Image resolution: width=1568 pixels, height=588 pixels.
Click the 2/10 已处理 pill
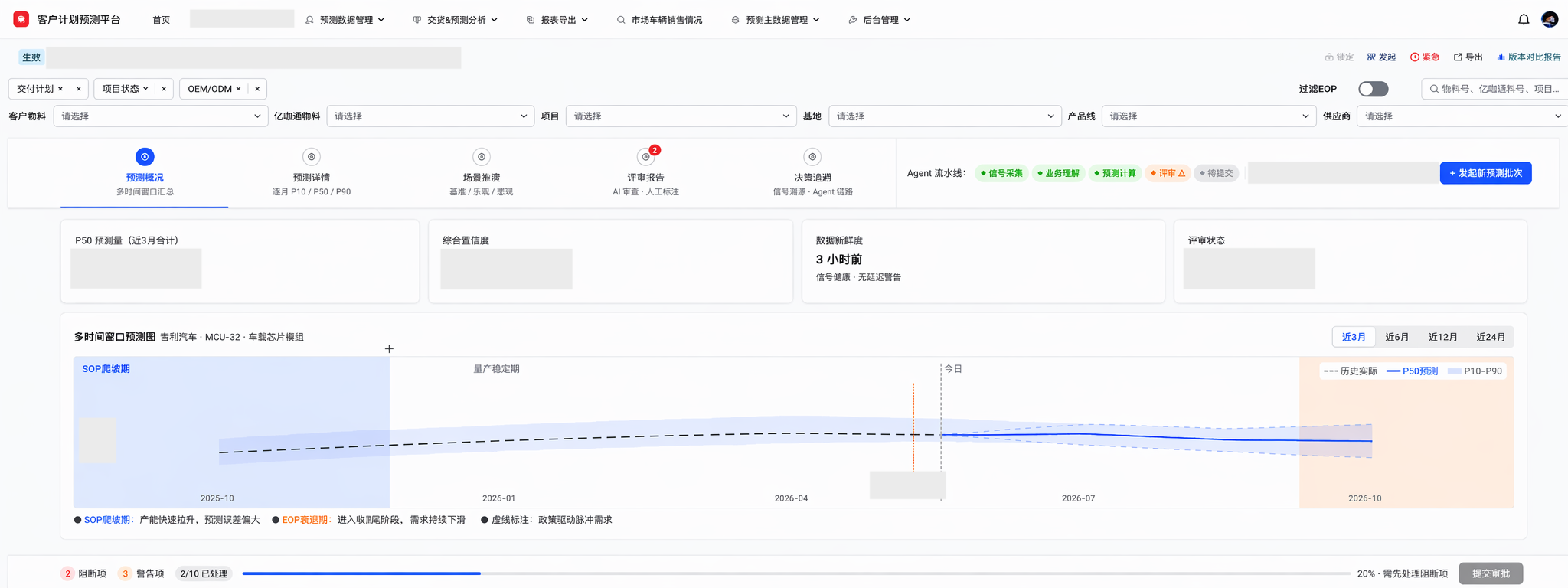pos(204,573)
